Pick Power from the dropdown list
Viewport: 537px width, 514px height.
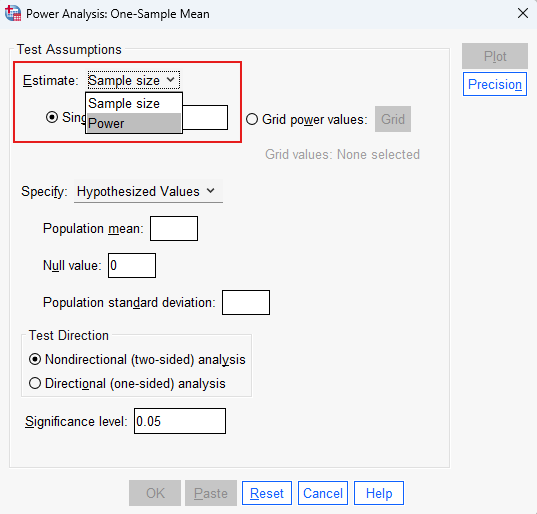coord(134,123)
